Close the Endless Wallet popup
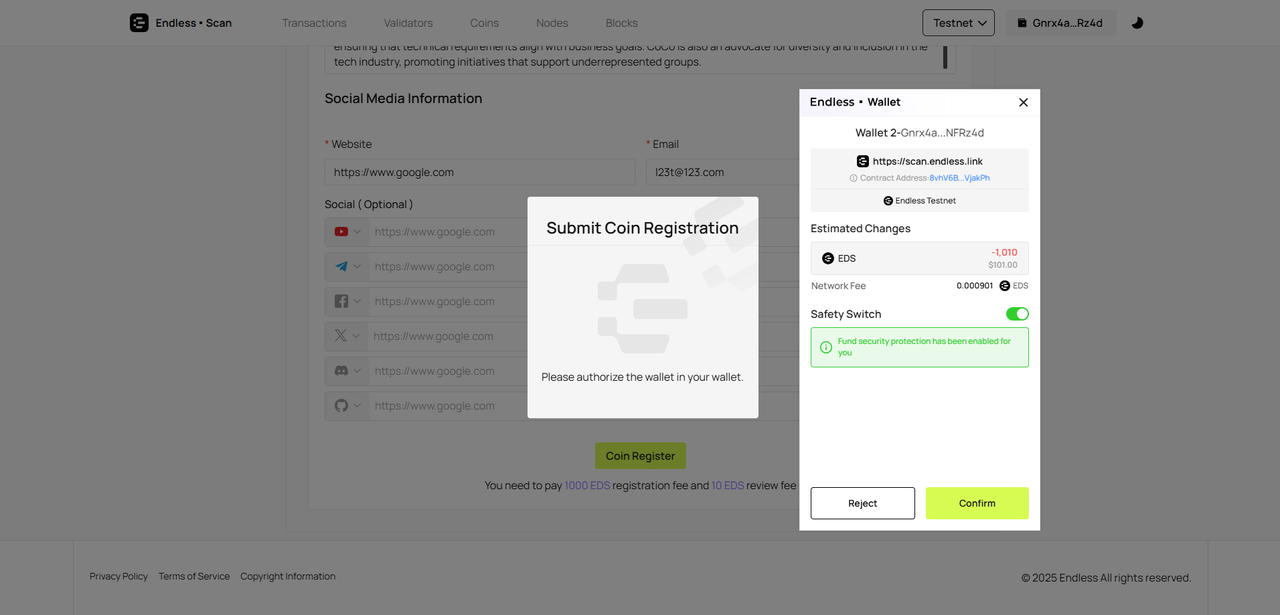Viewport: 1280px width, 615px height. click(x=1023, y=102)
